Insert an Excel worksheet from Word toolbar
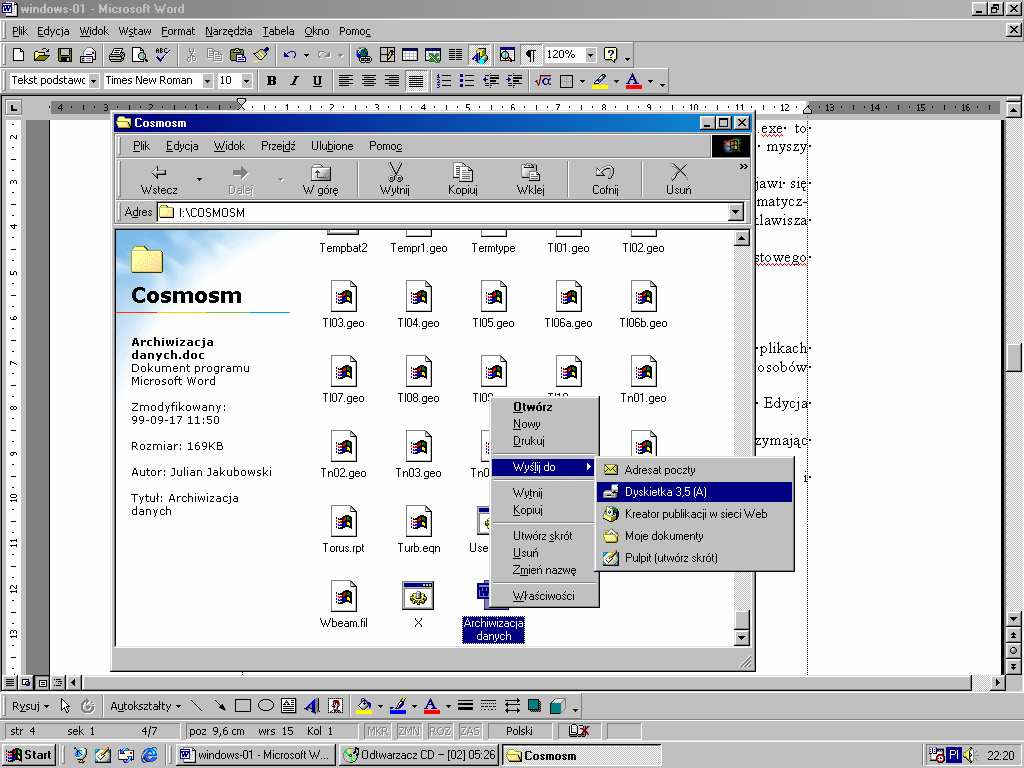This screenshot has height=768, width=1024. [x=432, y=55]
